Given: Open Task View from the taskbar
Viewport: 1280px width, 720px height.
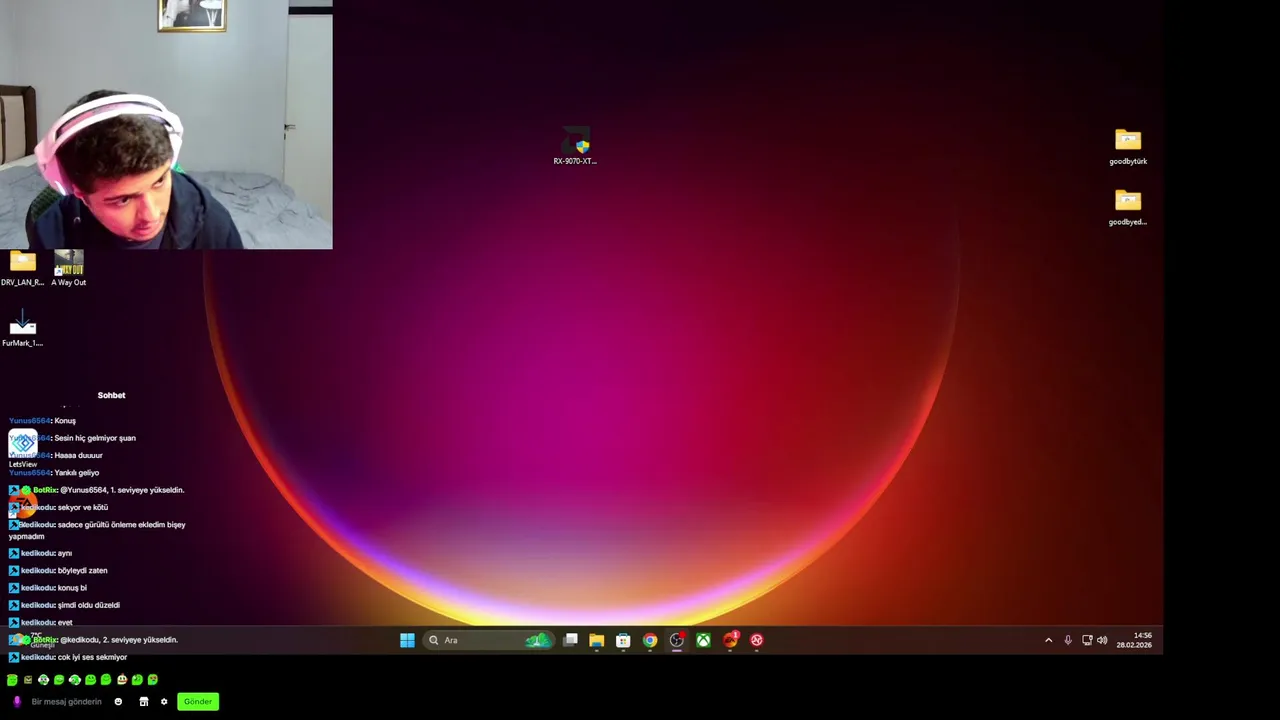Looking at the screenshot, I should click(570, 640).
